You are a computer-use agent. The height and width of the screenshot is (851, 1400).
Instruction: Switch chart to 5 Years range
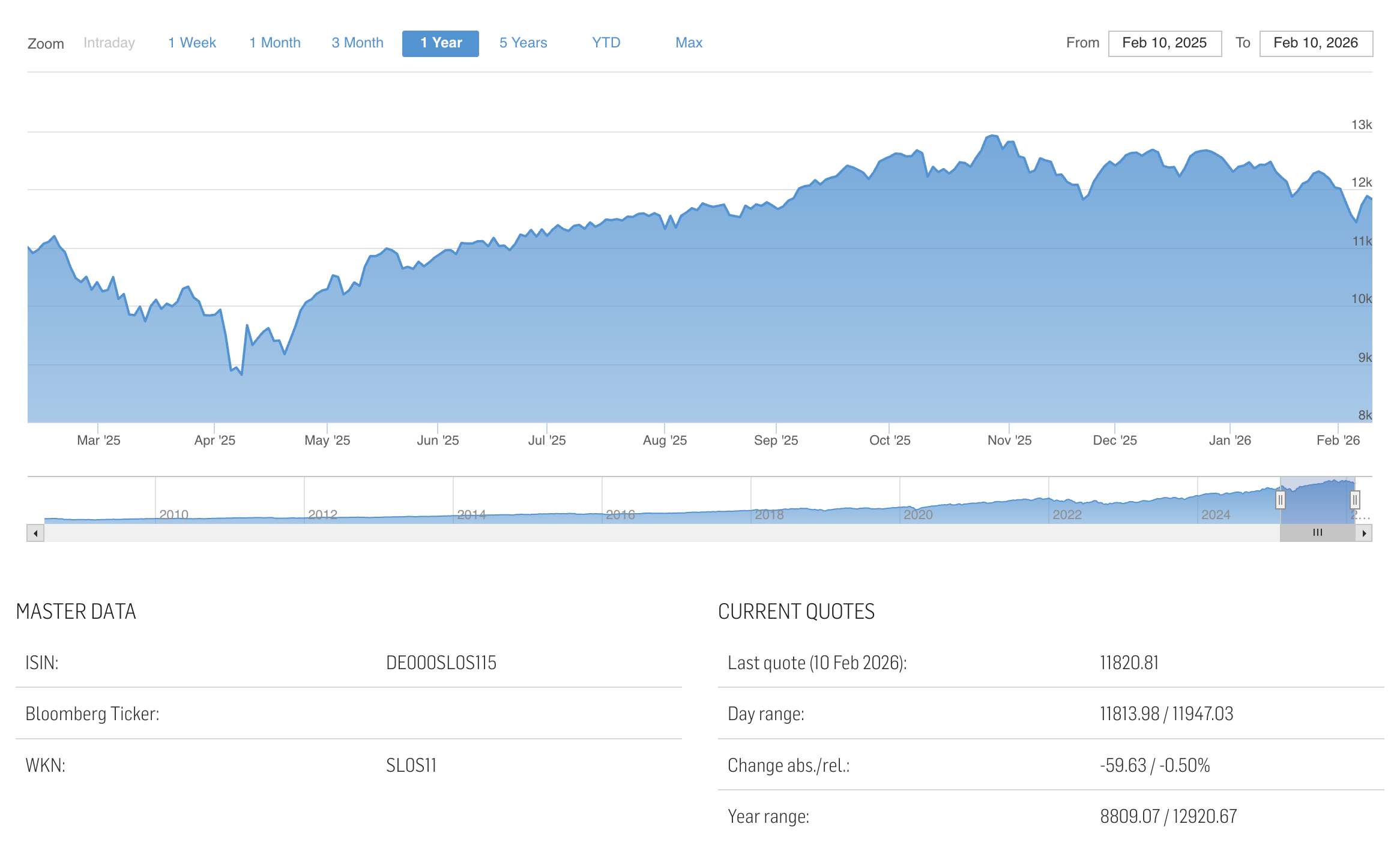click(523, 43)
